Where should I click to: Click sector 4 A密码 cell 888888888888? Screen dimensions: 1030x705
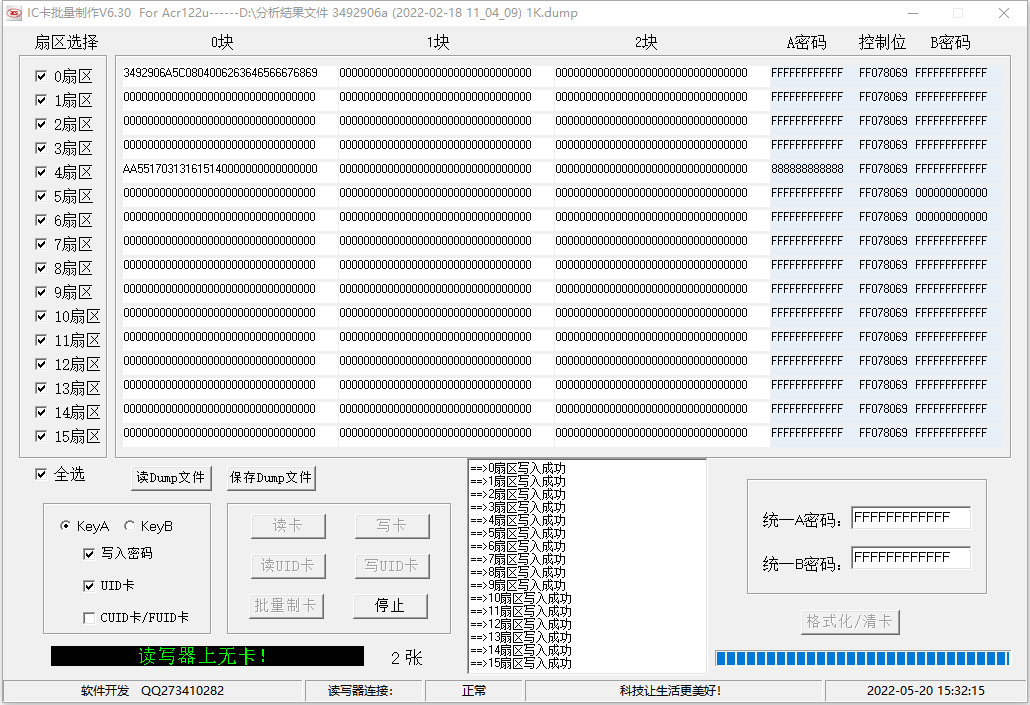807,169
